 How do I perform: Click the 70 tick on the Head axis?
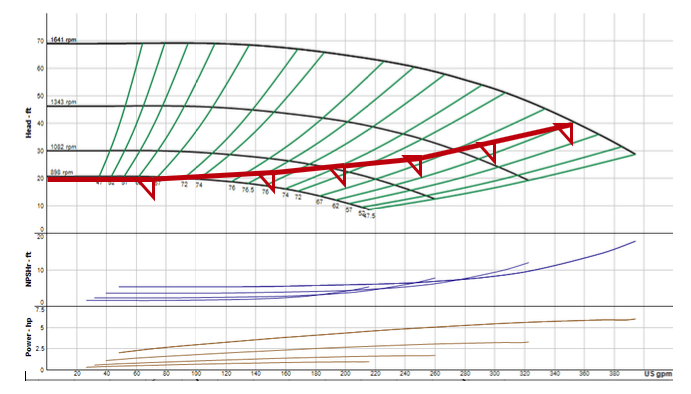[x=40, y=41]
